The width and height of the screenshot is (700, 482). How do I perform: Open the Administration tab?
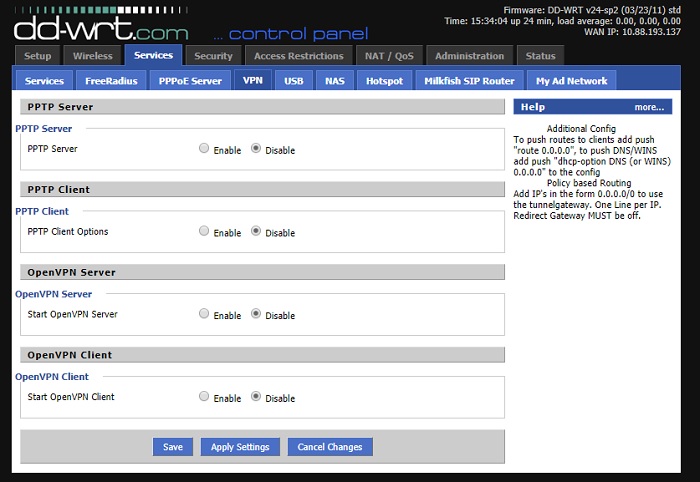click(x=470, y=56)
